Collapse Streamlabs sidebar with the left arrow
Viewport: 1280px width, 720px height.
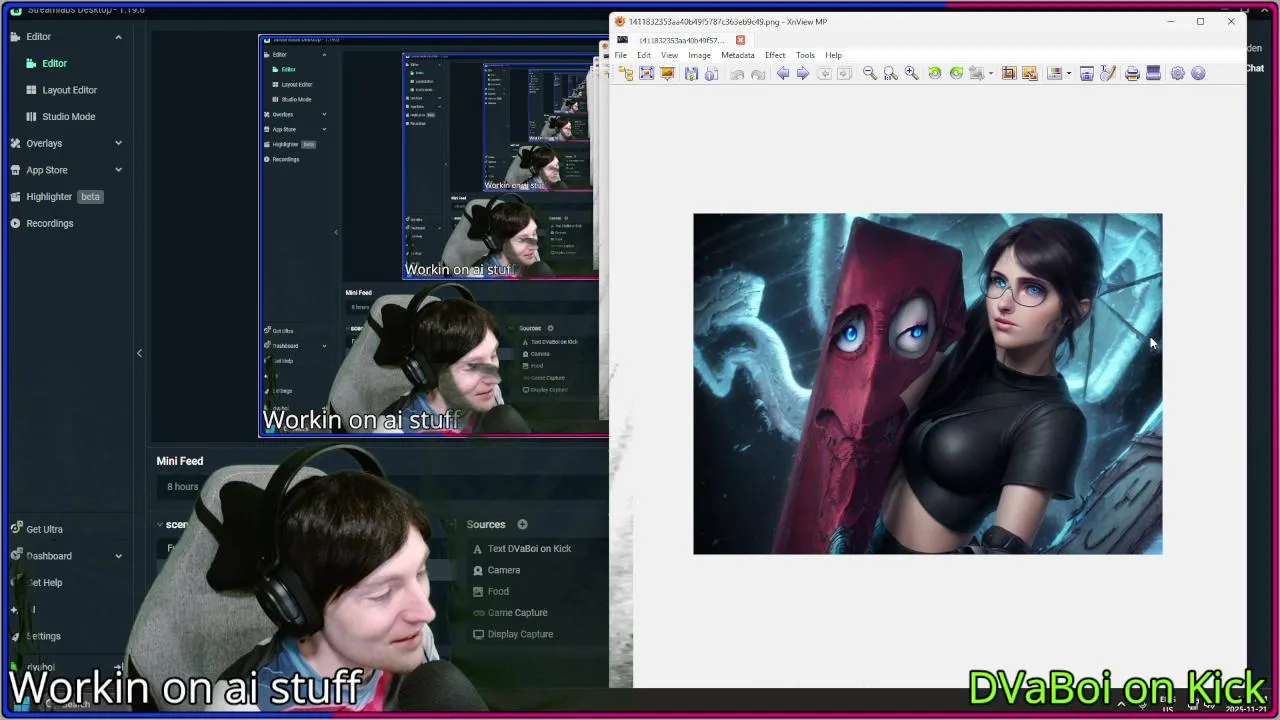point(139,353)
